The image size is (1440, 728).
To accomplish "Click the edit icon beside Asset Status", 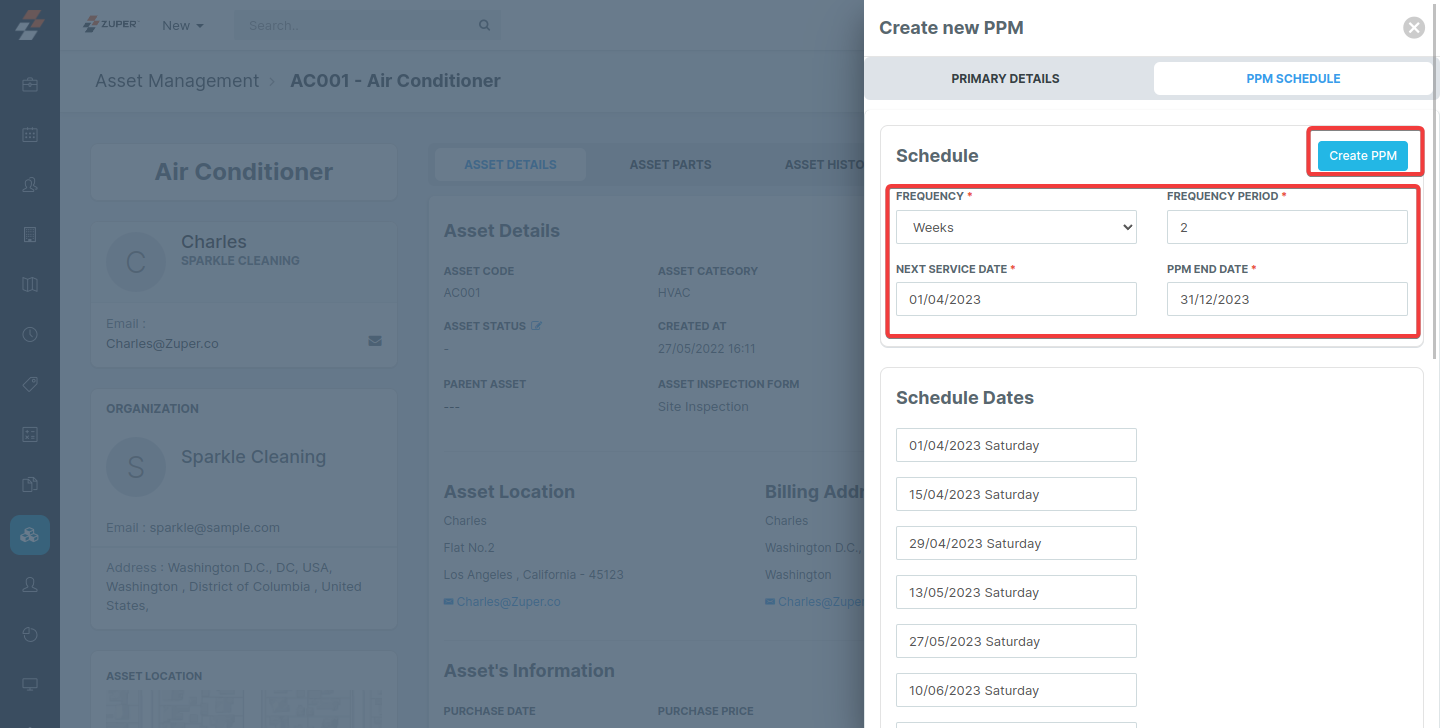I will [x=536, y=326].
